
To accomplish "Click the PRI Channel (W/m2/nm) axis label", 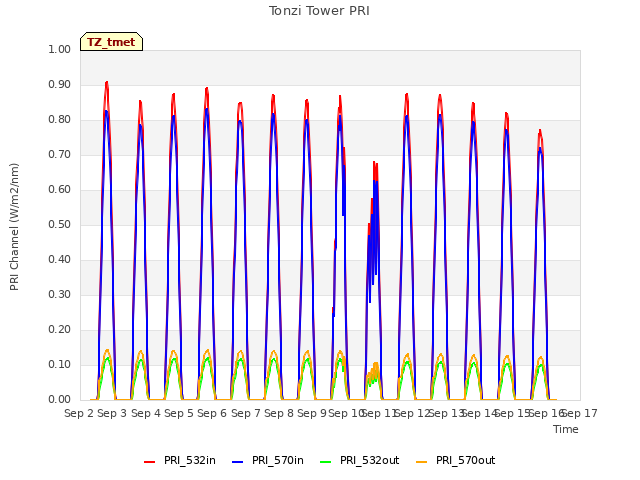I will click(x=14, y=227).
